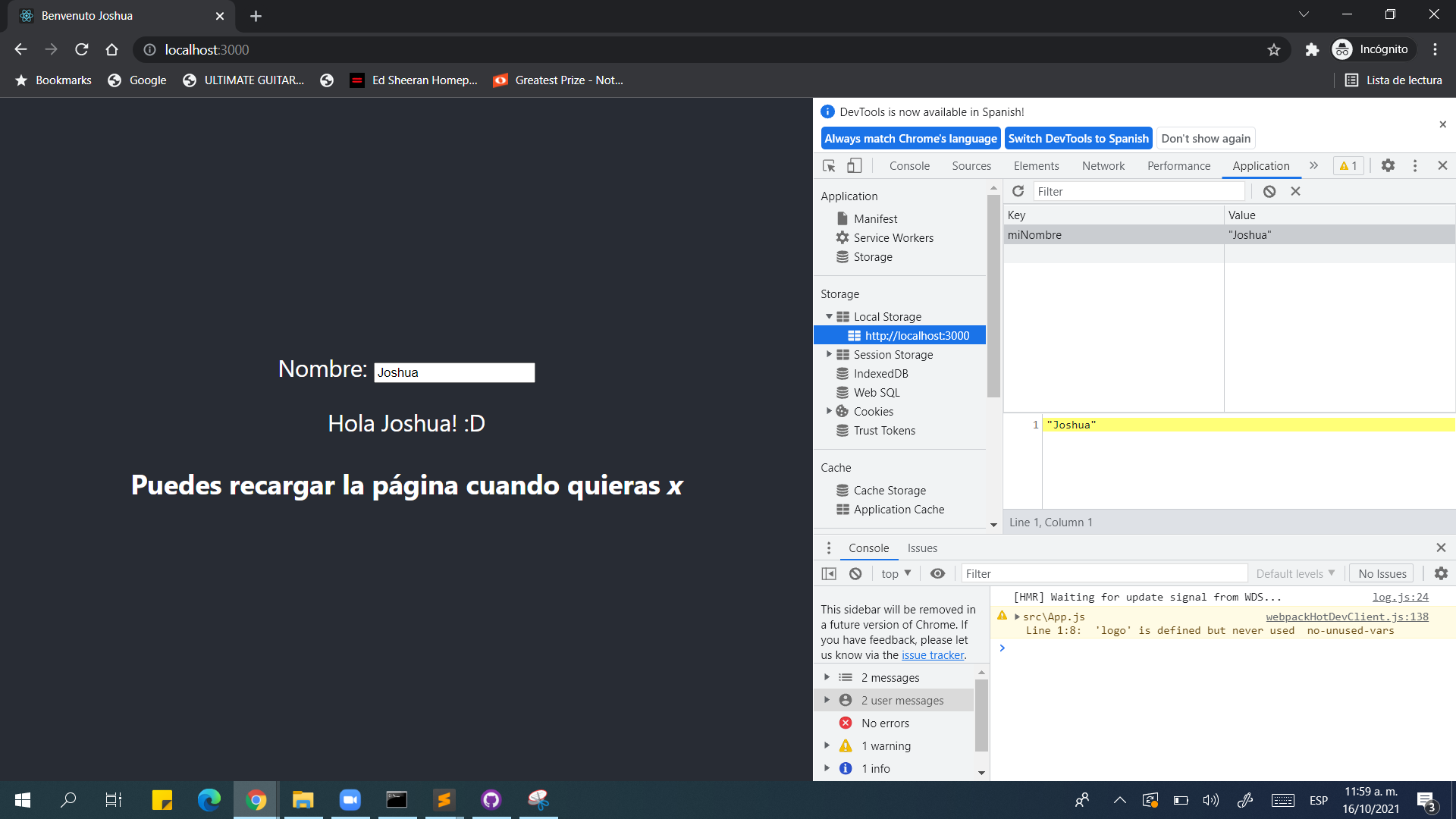Refresh the local storage key list
Screen dimensions: 1456x819
pyautogui.click(x=1018, y=191)
